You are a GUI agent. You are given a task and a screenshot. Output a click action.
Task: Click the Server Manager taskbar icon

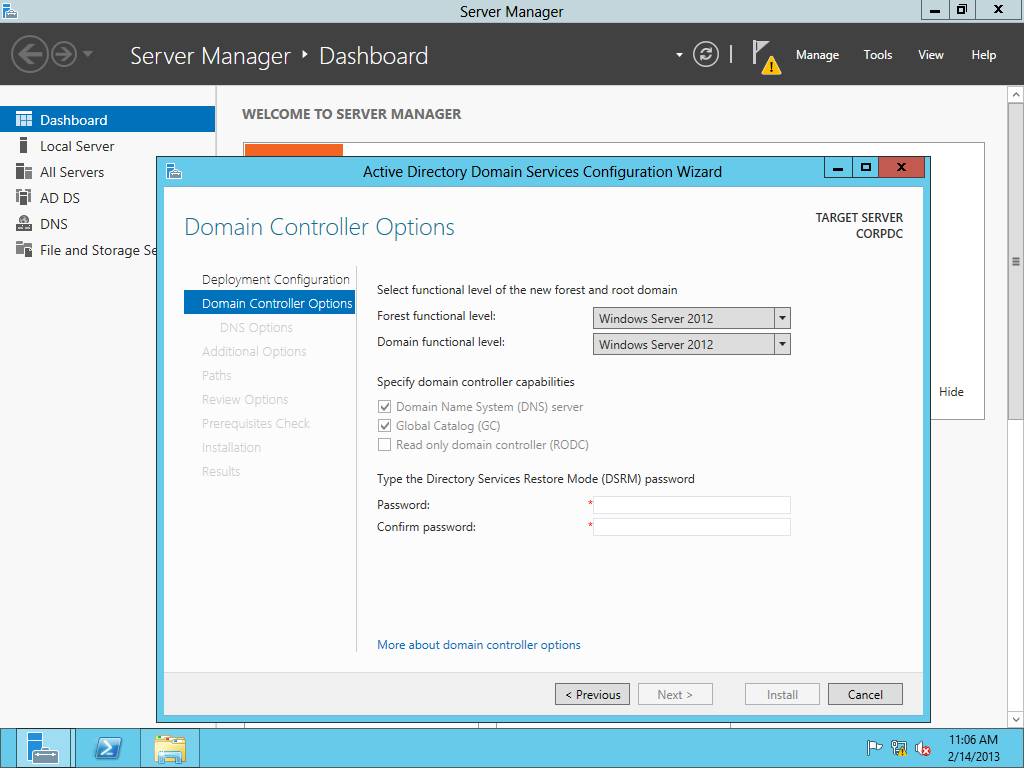tap(44, 748)
